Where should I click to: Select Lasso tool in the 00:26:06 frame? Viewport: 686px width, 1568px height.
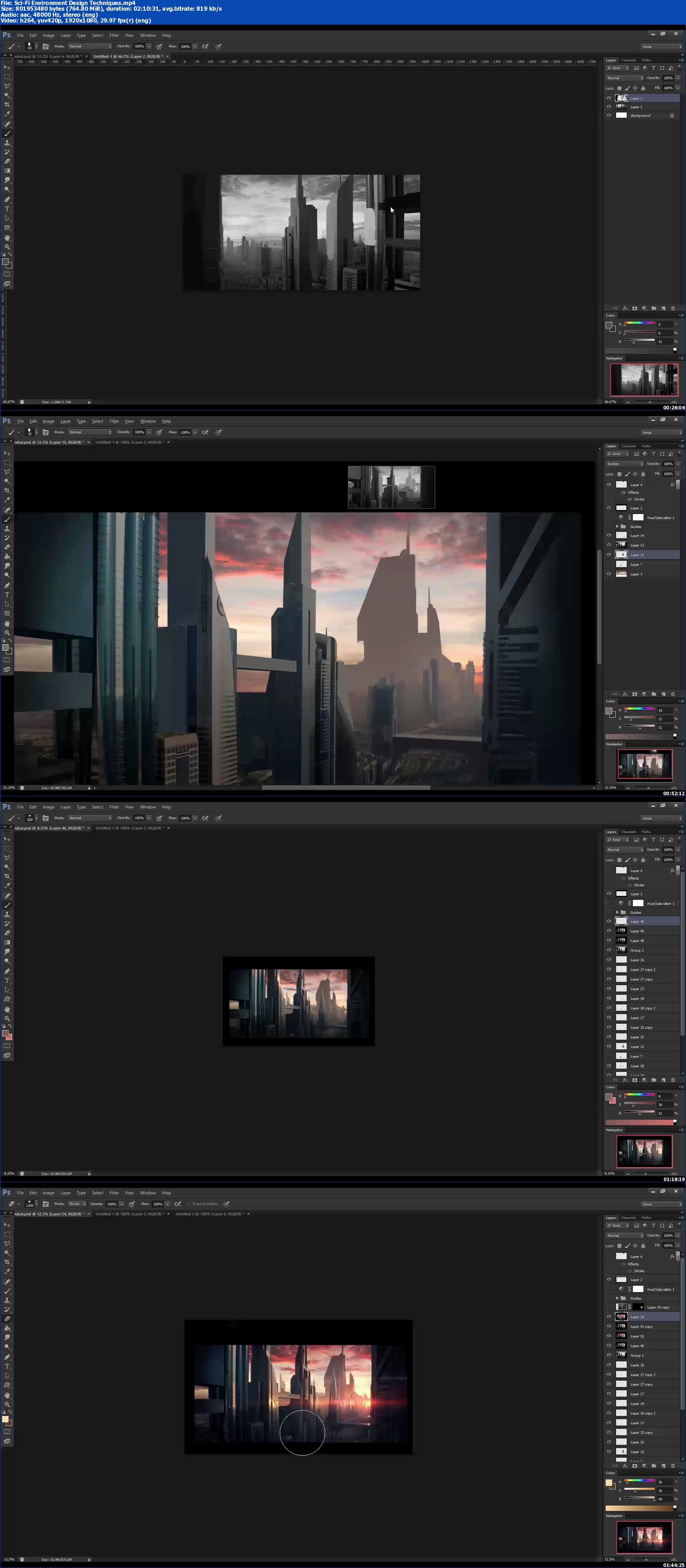7,86
